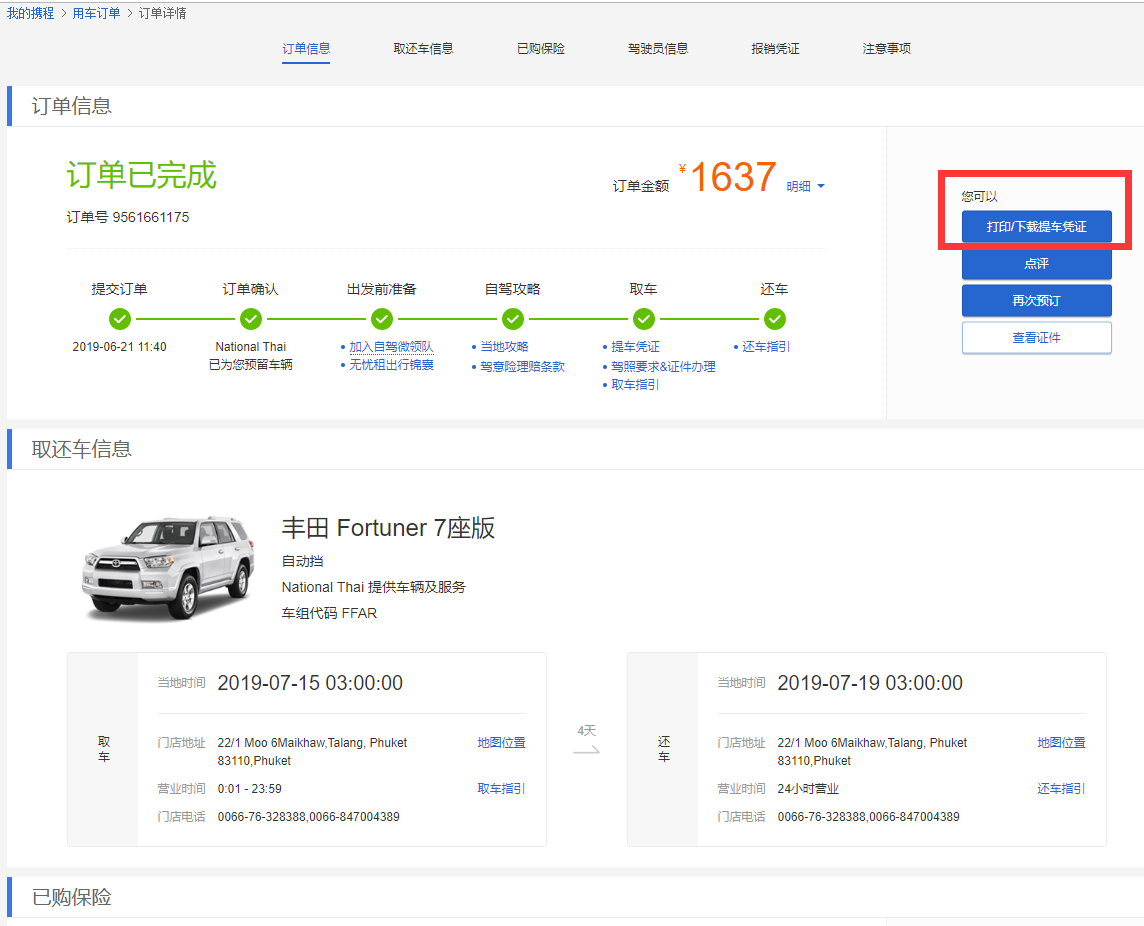Open 查看证件 to view documents
This screenshot has width=1144, height=926.
click(1036, 338)
